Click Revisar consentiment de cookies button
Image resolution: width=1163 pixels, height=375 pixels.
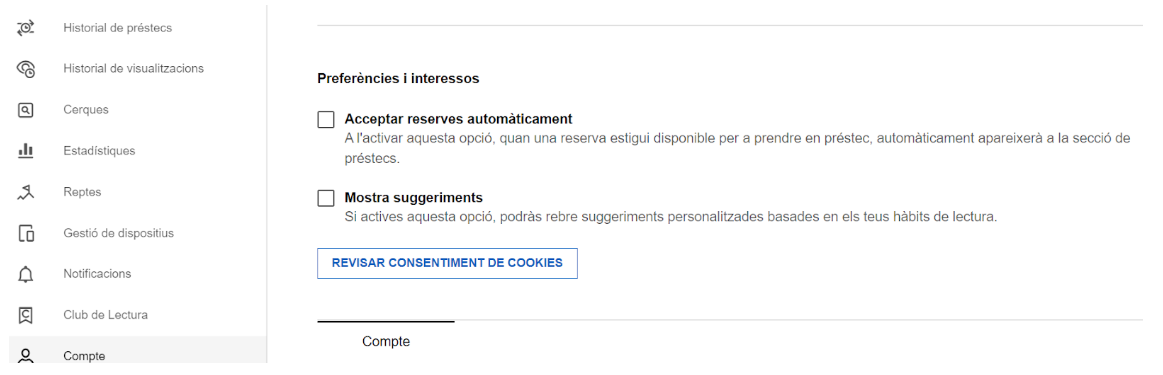[447, 263]
